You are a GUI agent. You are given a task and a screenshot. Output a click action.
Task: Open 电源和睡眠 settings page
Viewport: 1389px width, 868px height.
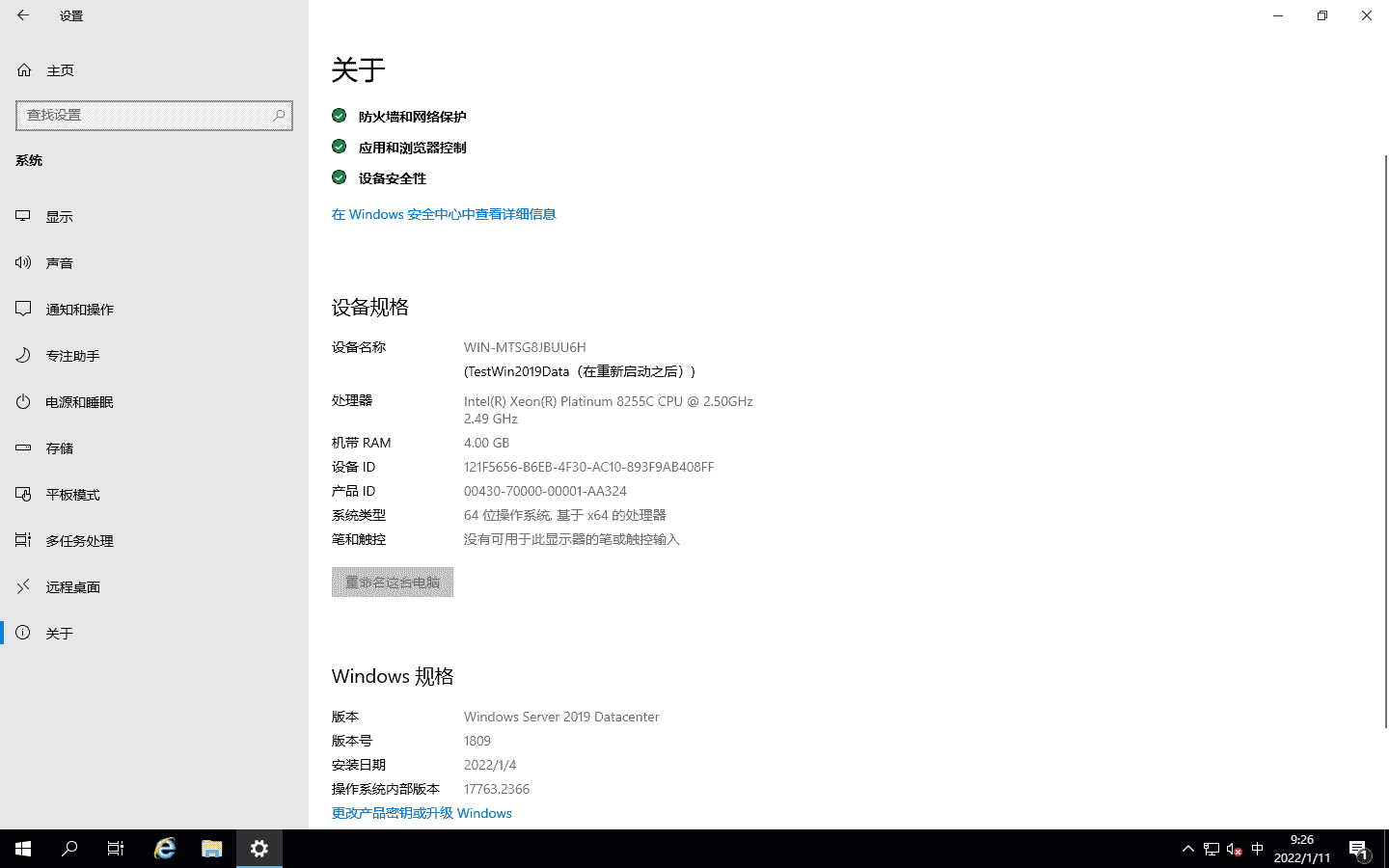point(154,402)
